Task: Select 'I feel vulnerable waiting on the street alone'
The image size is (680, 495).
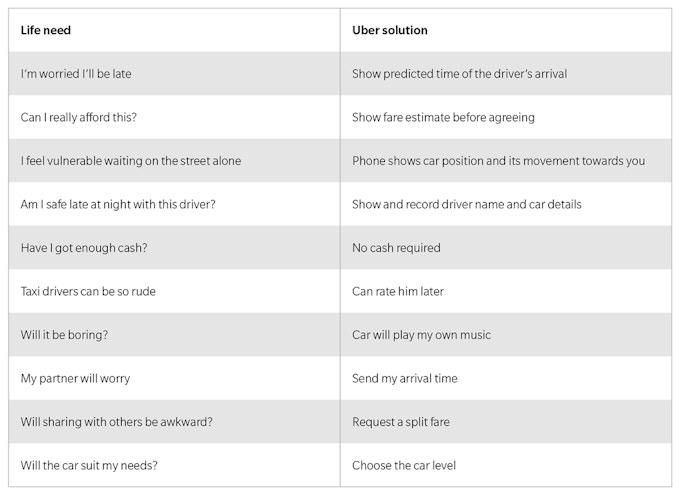Action: (131, 161)
